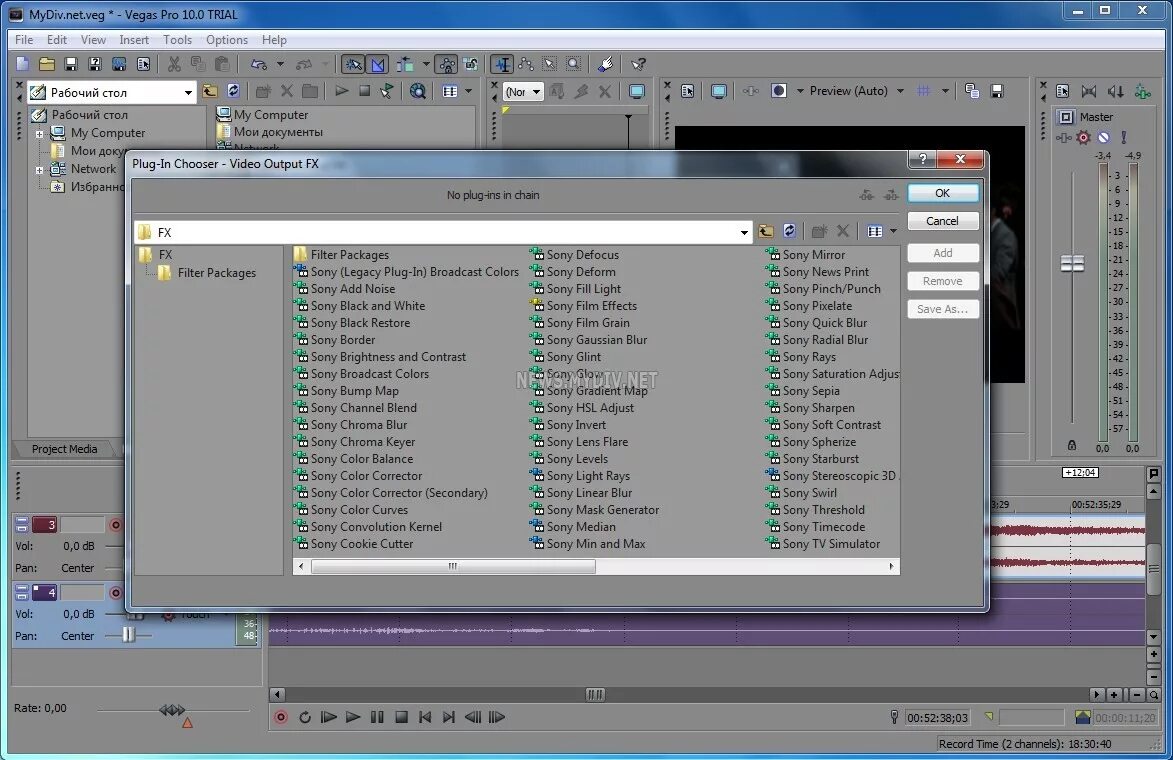Toggle Lock Envelopes to Events icon
The image size is (1173, 760).
[x=447, y=64]
